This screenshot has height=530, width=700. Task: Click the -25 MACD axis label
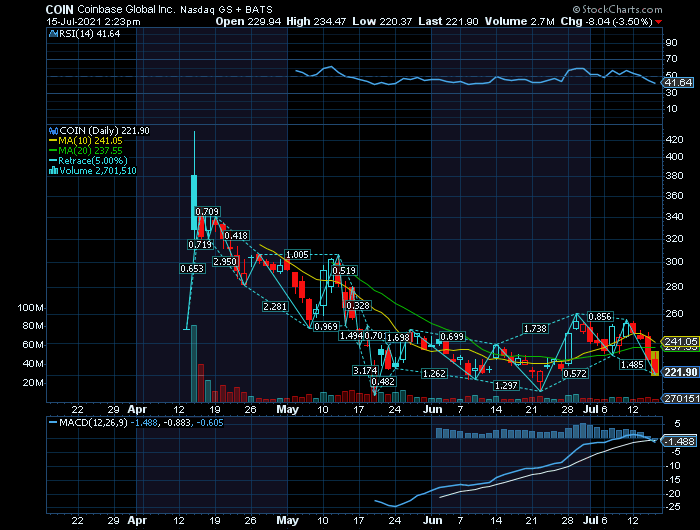coord(674,507)
